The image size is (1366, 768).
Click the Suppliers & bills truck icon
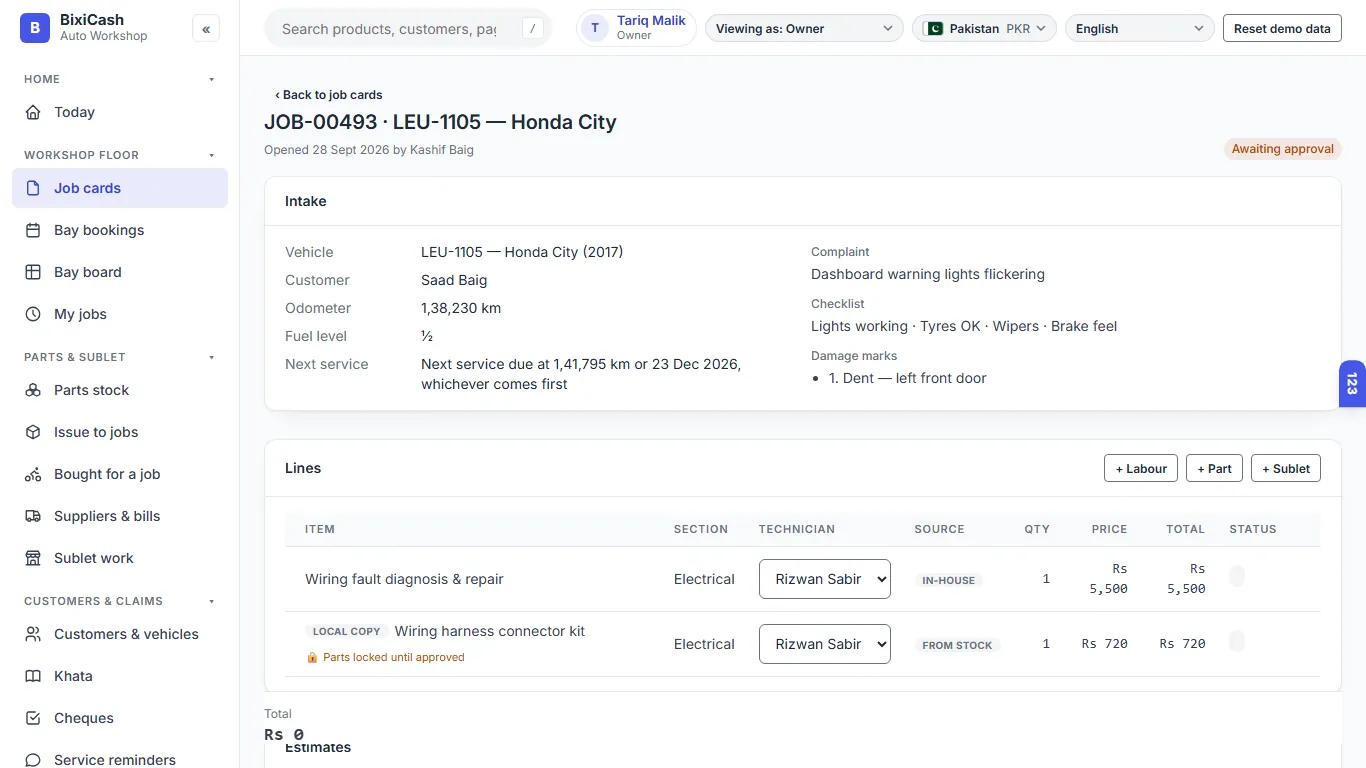(33, 516)
